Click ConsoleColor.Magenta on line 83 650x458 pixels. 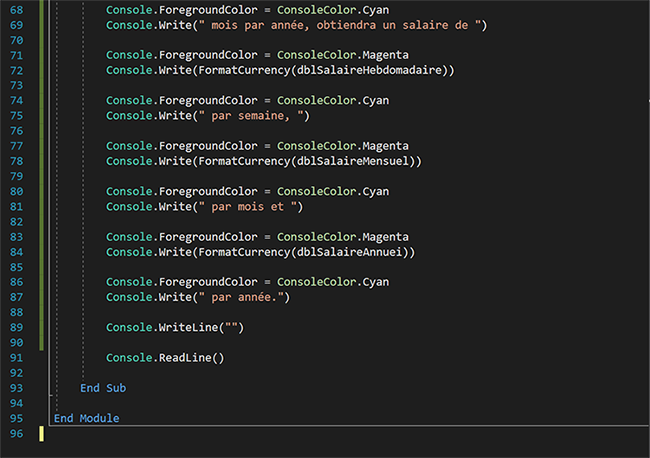(343, 237)
